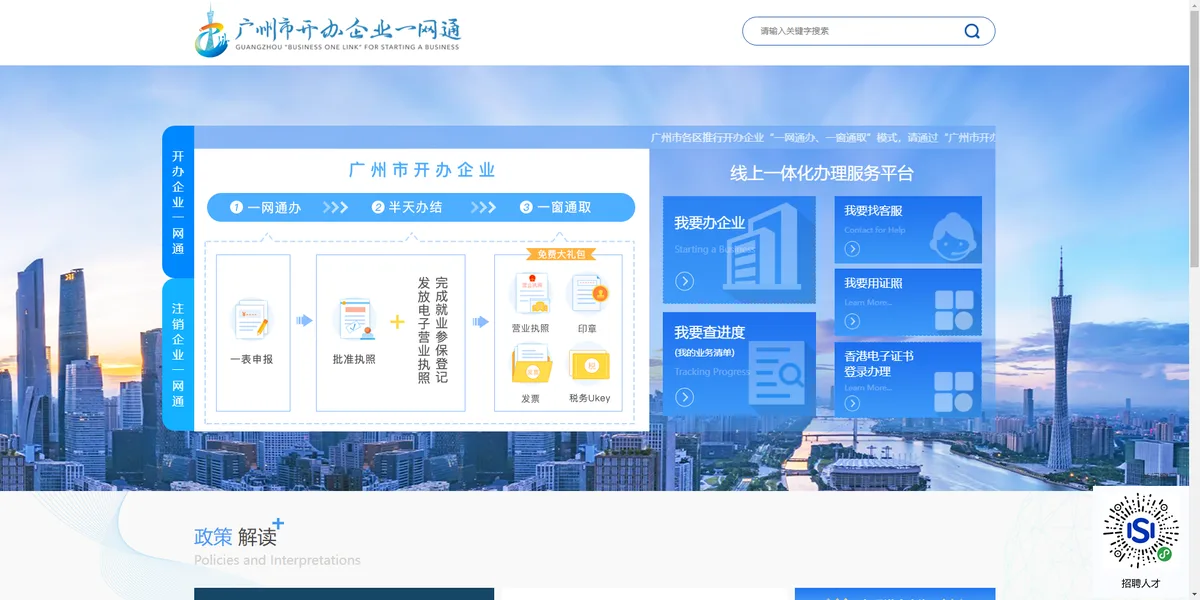Click the search magnifier icon

pyautogui.click(x=971, y=31)
